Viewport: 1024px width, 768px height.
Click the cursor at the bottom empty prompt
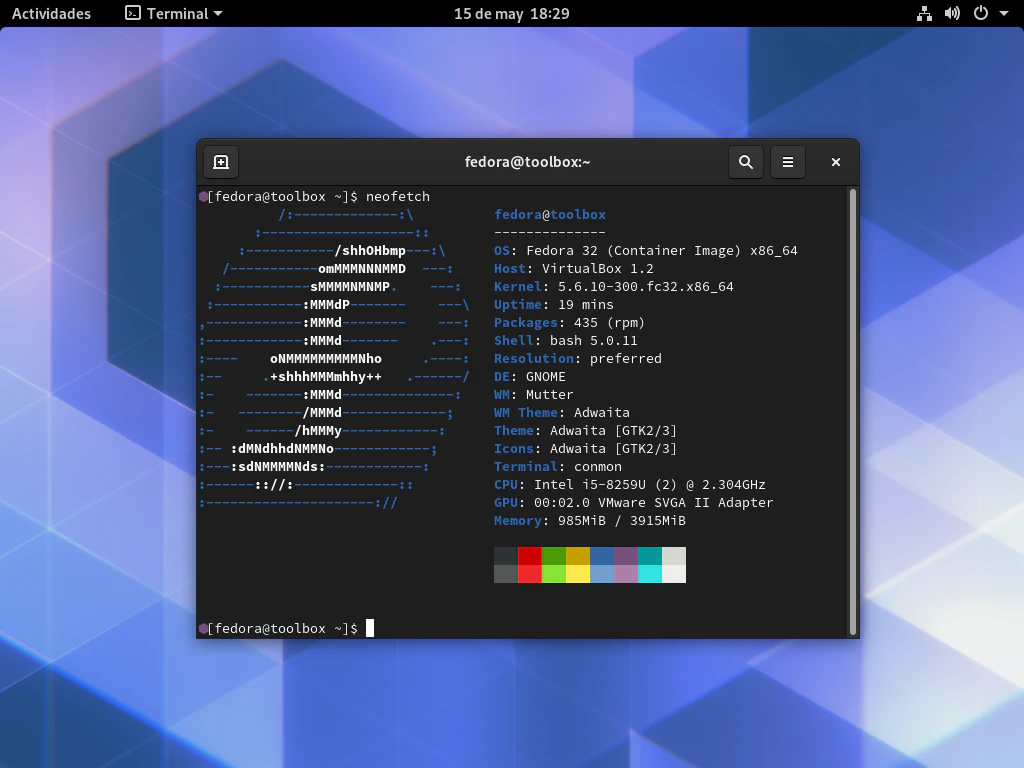pyautogui.click(x=370, y=628)
